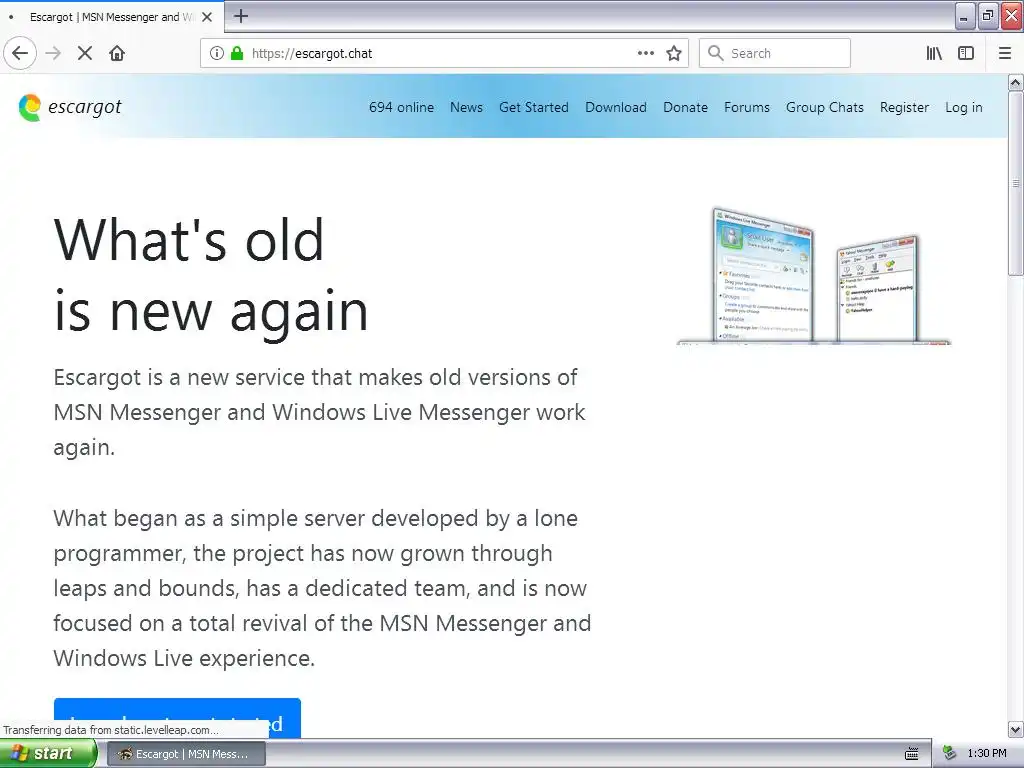1024x768 pixels.
Task: Click the page scrollbar up arrow
Action: coord(1015,82)
